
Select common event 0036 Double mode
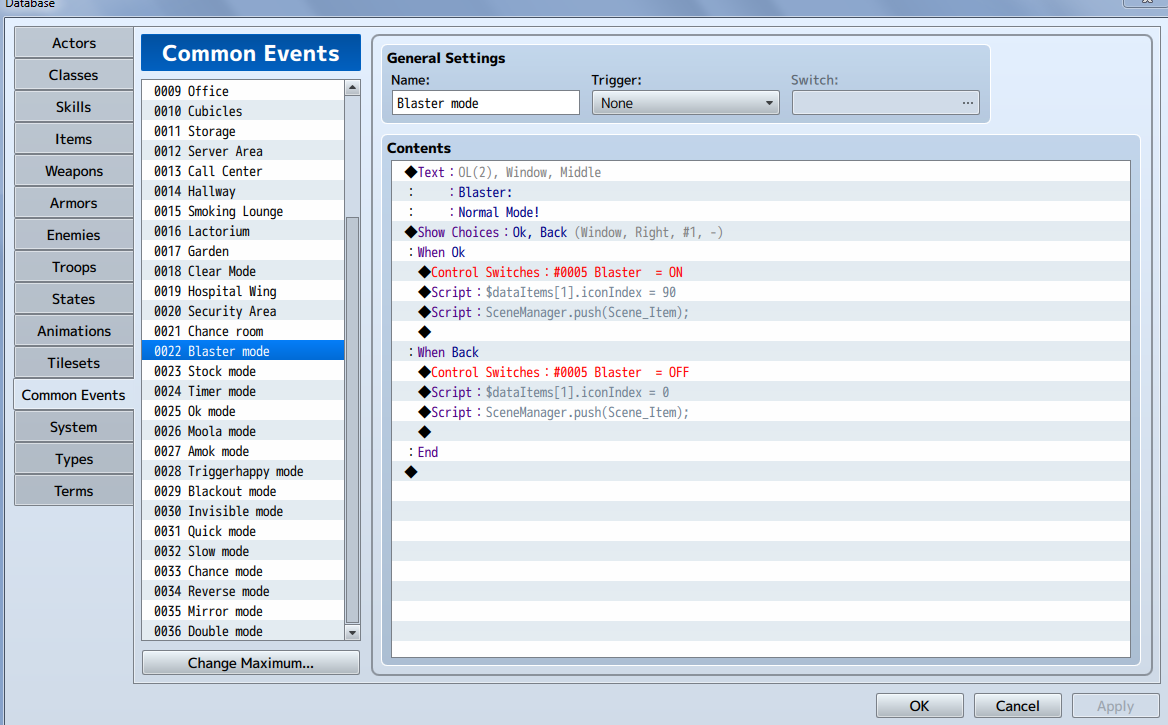(x=243, y=631)
